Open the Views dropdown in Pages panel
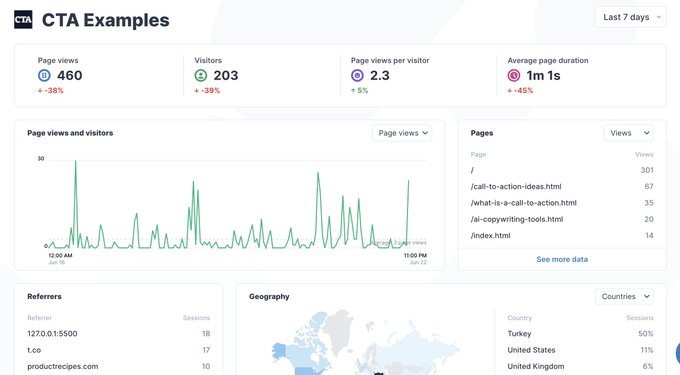The width and height of the screenshot is (680, 375). (629, 133)
